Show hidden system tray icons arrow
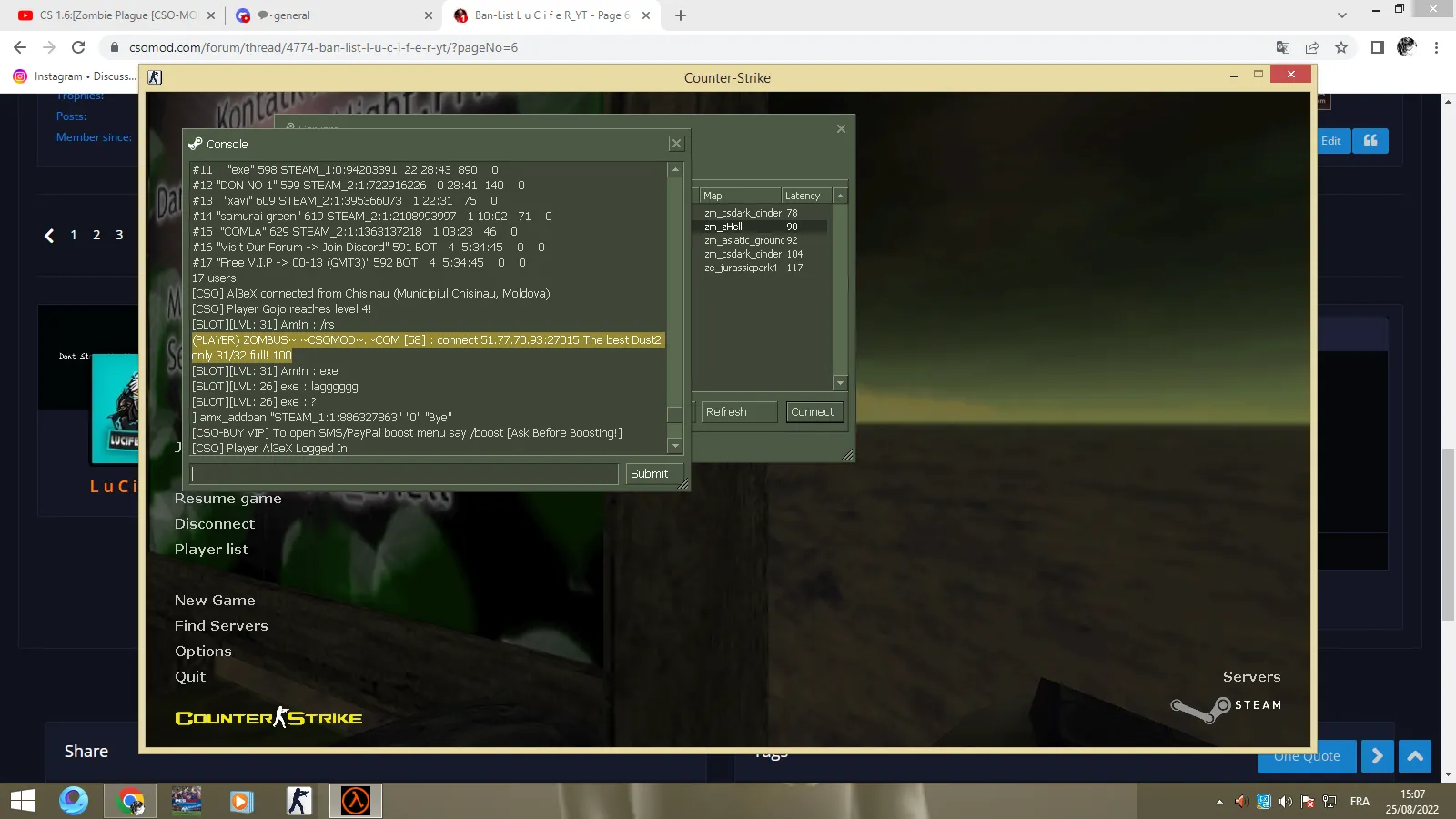Image resolution: width=1456 pixels, height=819 pixels. click(1219, 802)
